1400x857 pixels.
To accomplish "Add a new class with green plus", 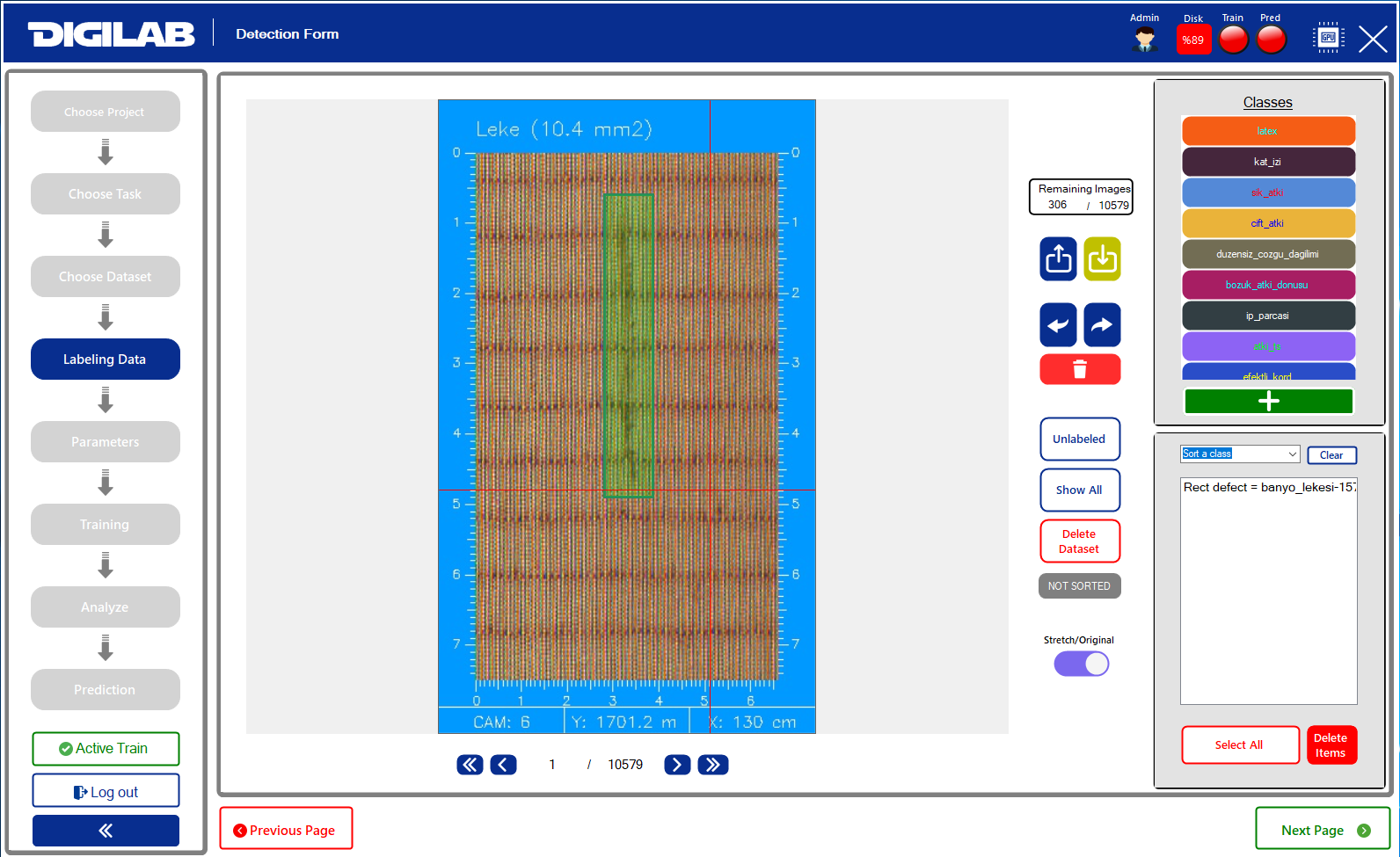I will pyautogui.click(x=1268, y=402).
